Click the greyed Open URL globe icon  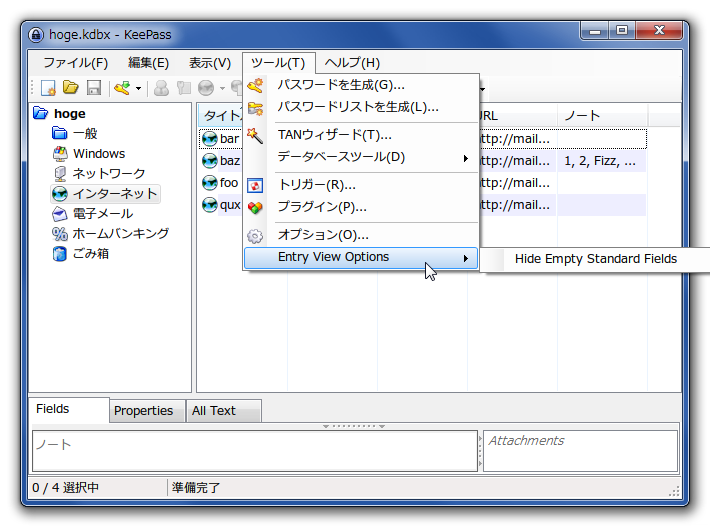[x=206, y=88]
